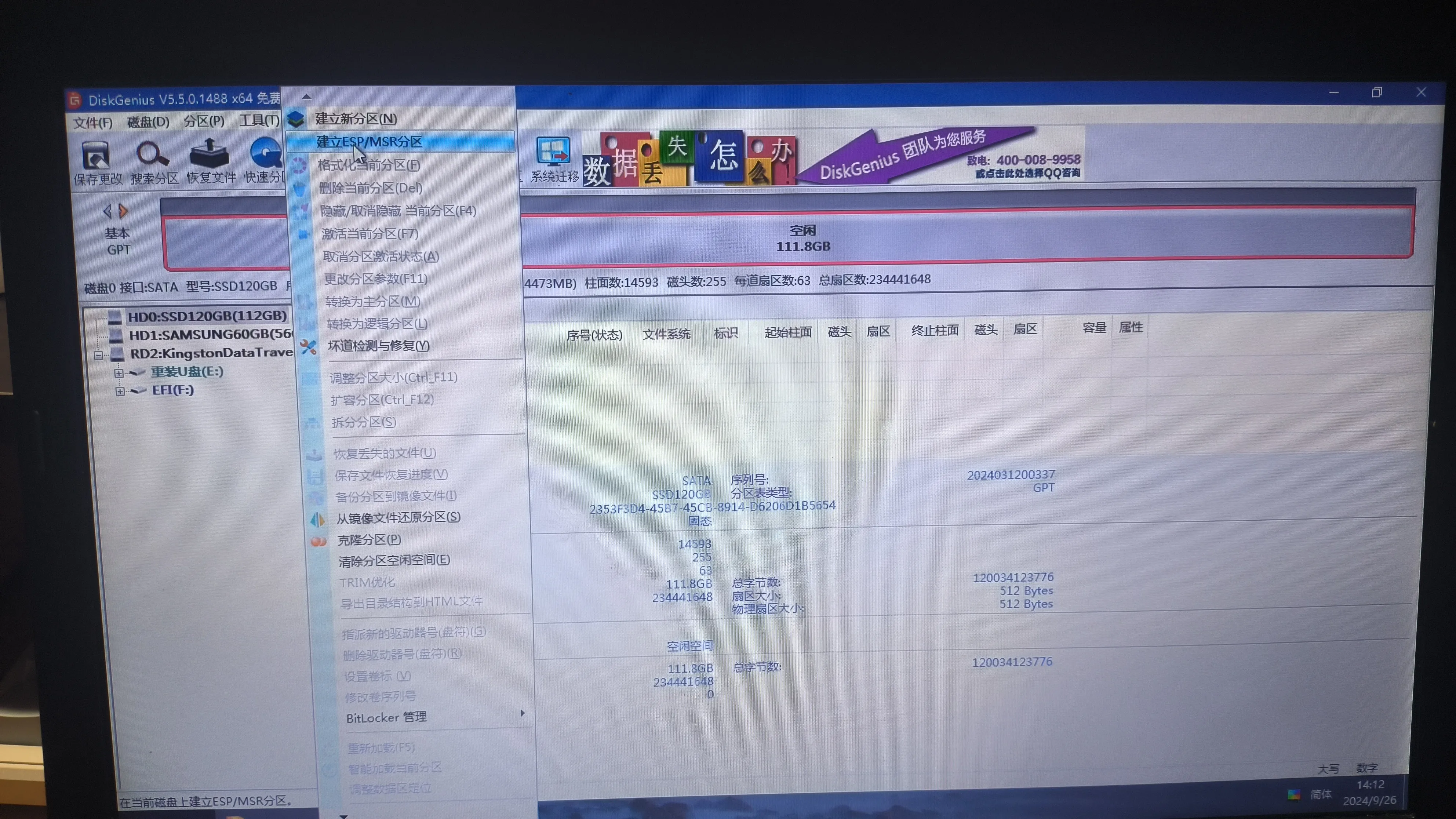Click the 建立新分区 layered icon in menu
1456x819 pixels.
coord(296,119)
